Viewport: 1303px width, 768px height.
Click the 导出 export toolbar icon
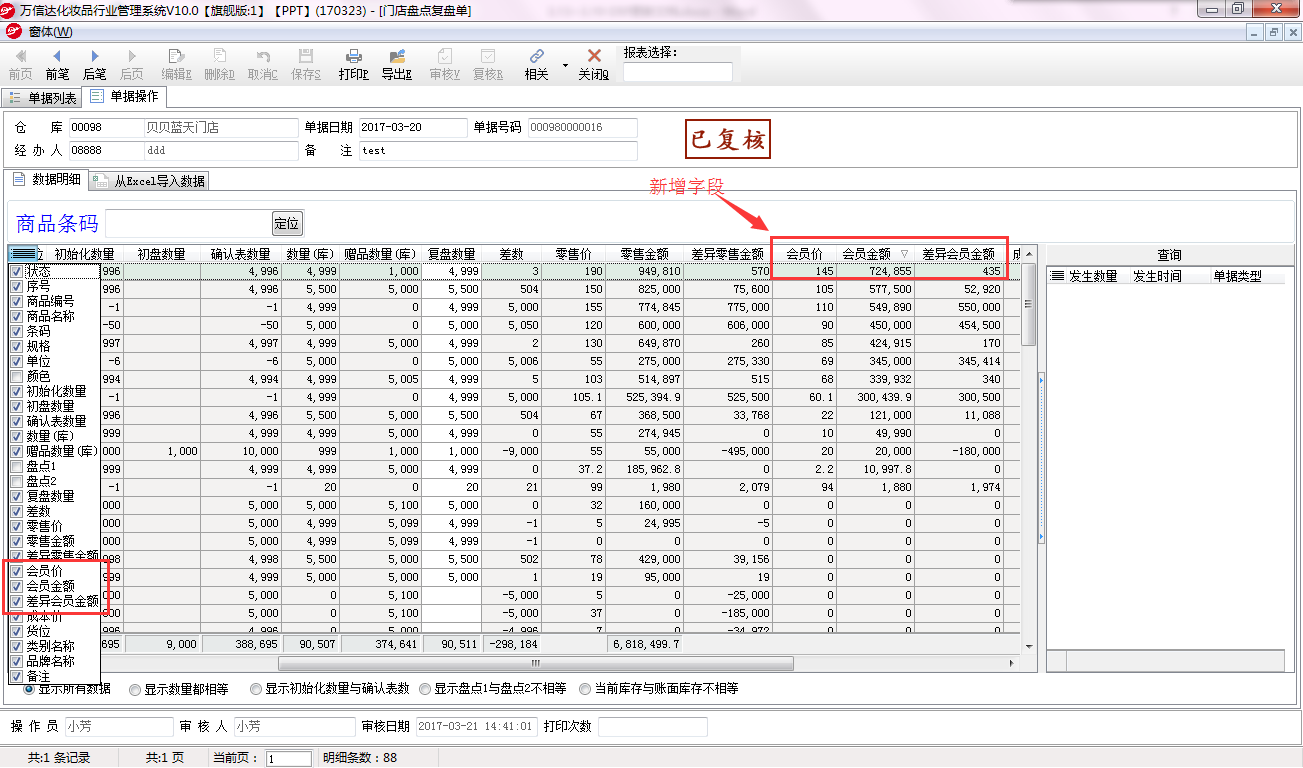coord(397,56)
